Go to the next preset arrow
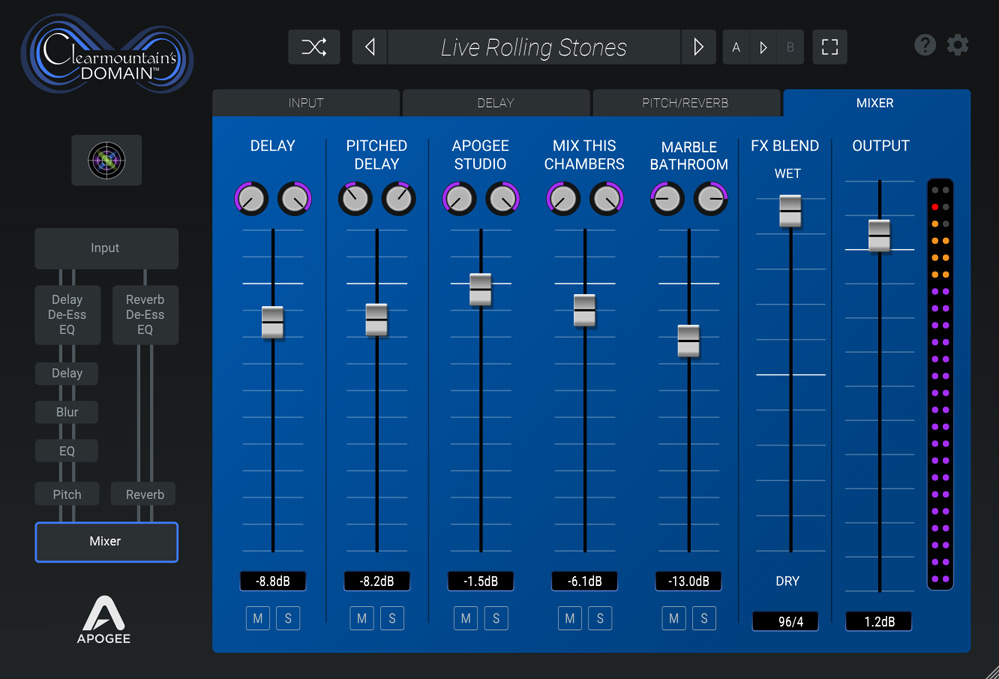 click(698, 47)
